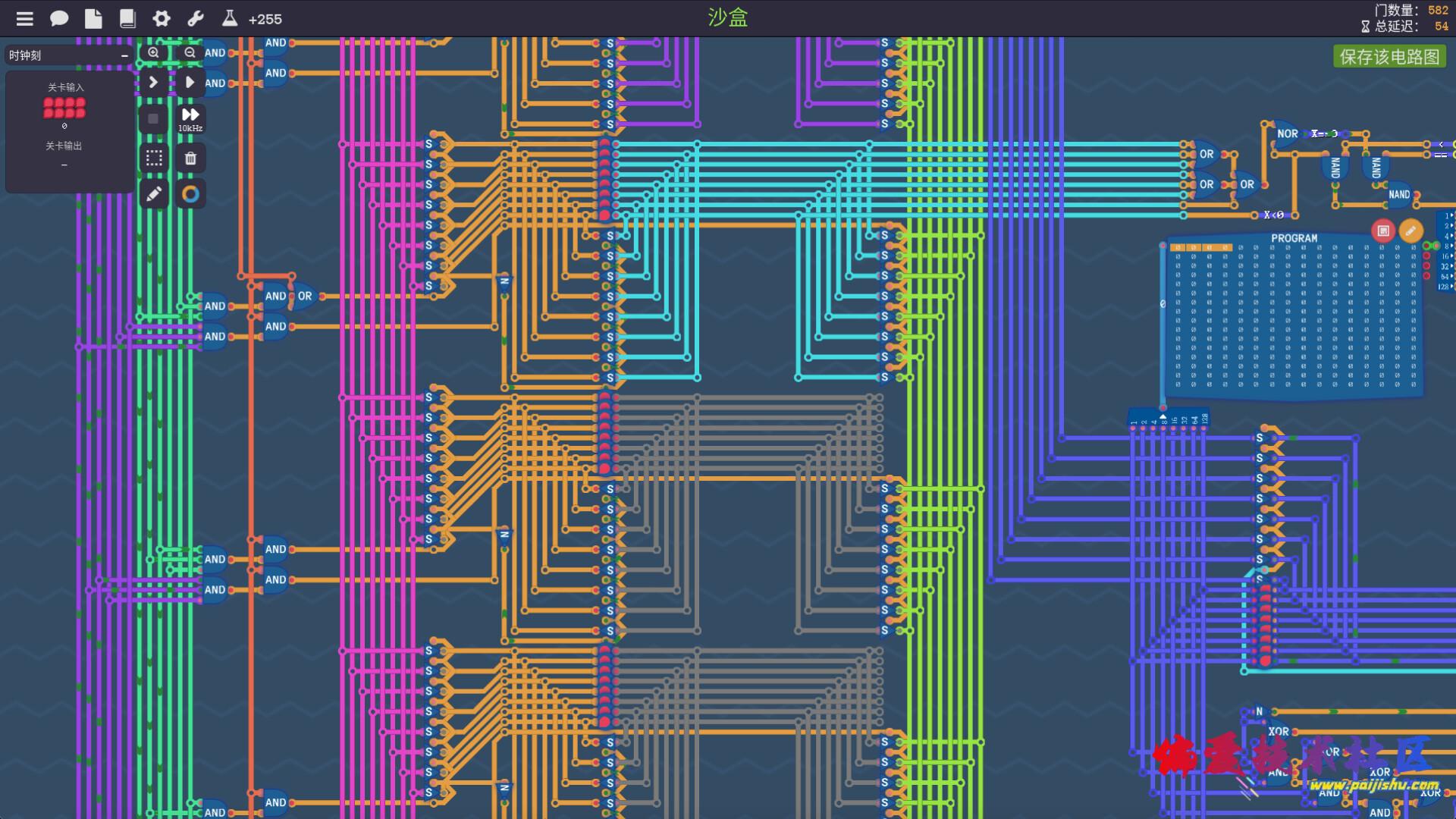This screenshot has width=1456, height=819.
Task: Click the 总延迟 54 delay readout
Action: pyautogui.click(x=1404, y=27)
